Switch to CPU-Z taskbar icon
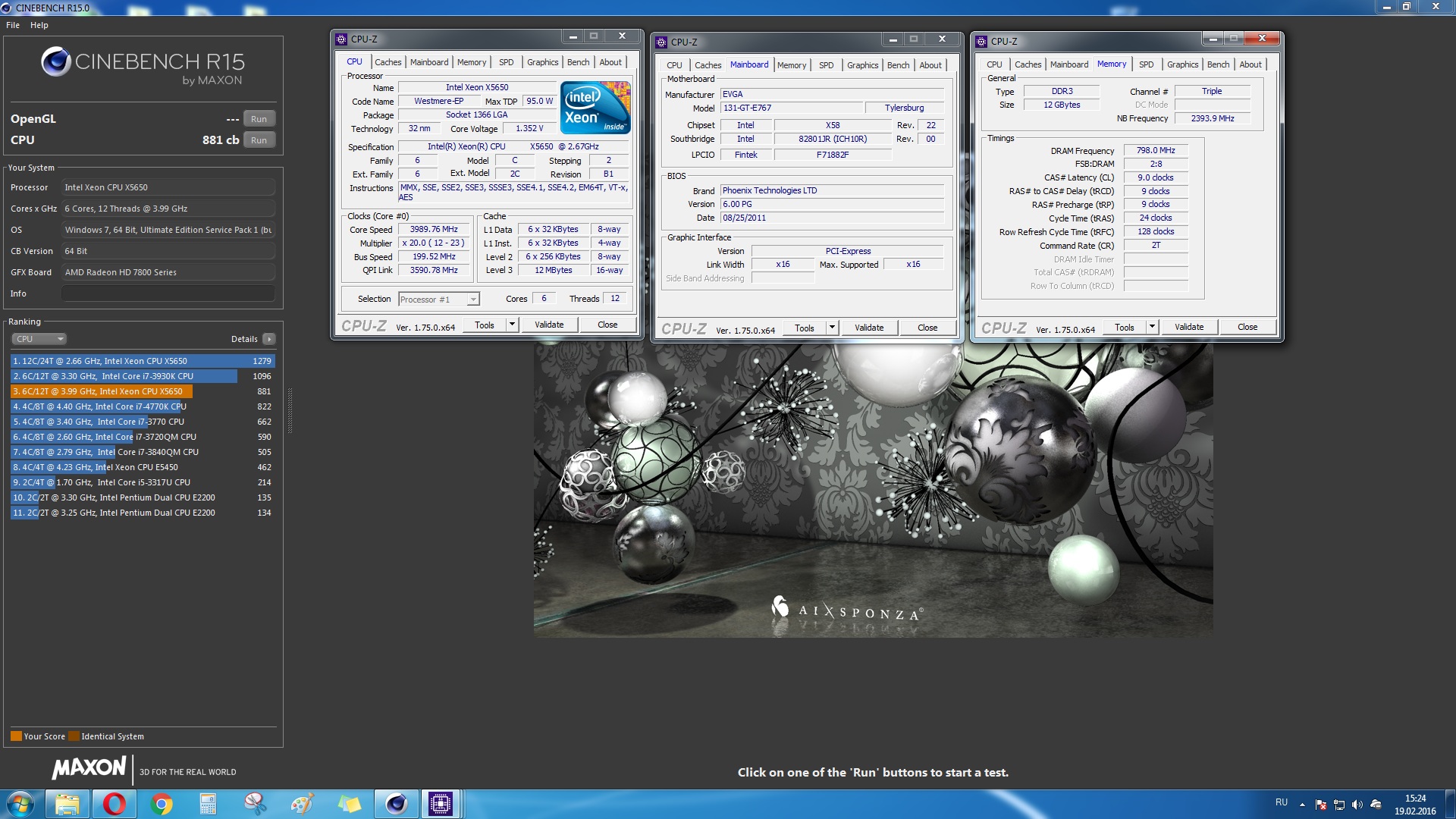The height and width of the screenshot is (819, 1456). coord(441,804)
